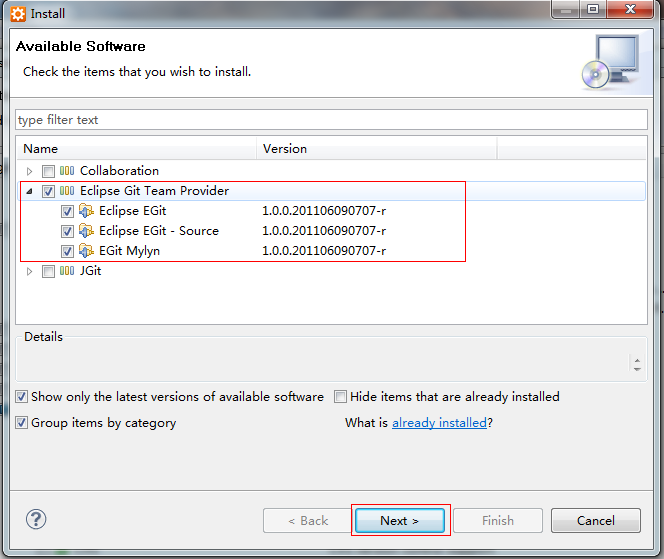Click the Collaboration category icon

click(x=67, y=171)
